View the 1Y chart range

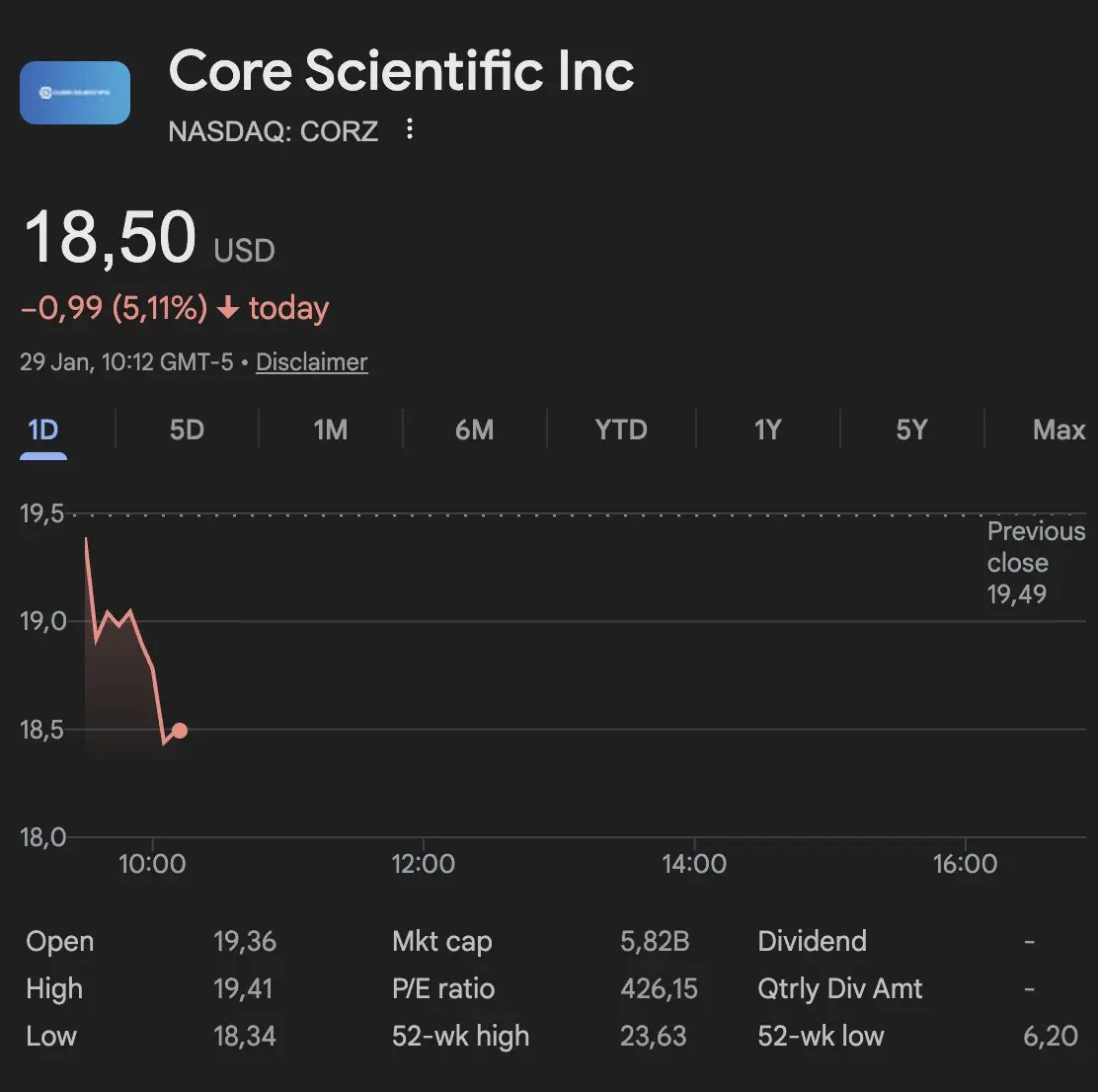[x=767, y=430]
